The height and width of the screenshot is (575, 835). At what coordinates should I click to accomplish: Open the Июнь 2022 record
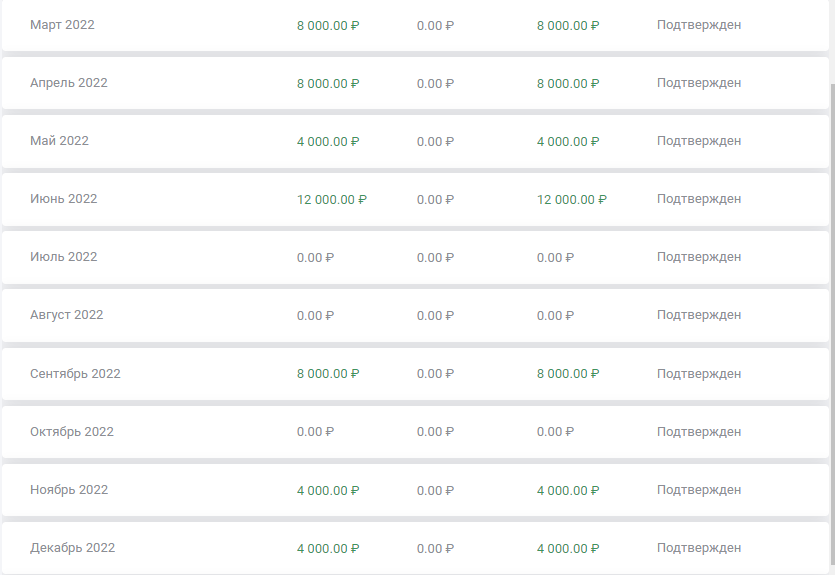tap(415, 199)
